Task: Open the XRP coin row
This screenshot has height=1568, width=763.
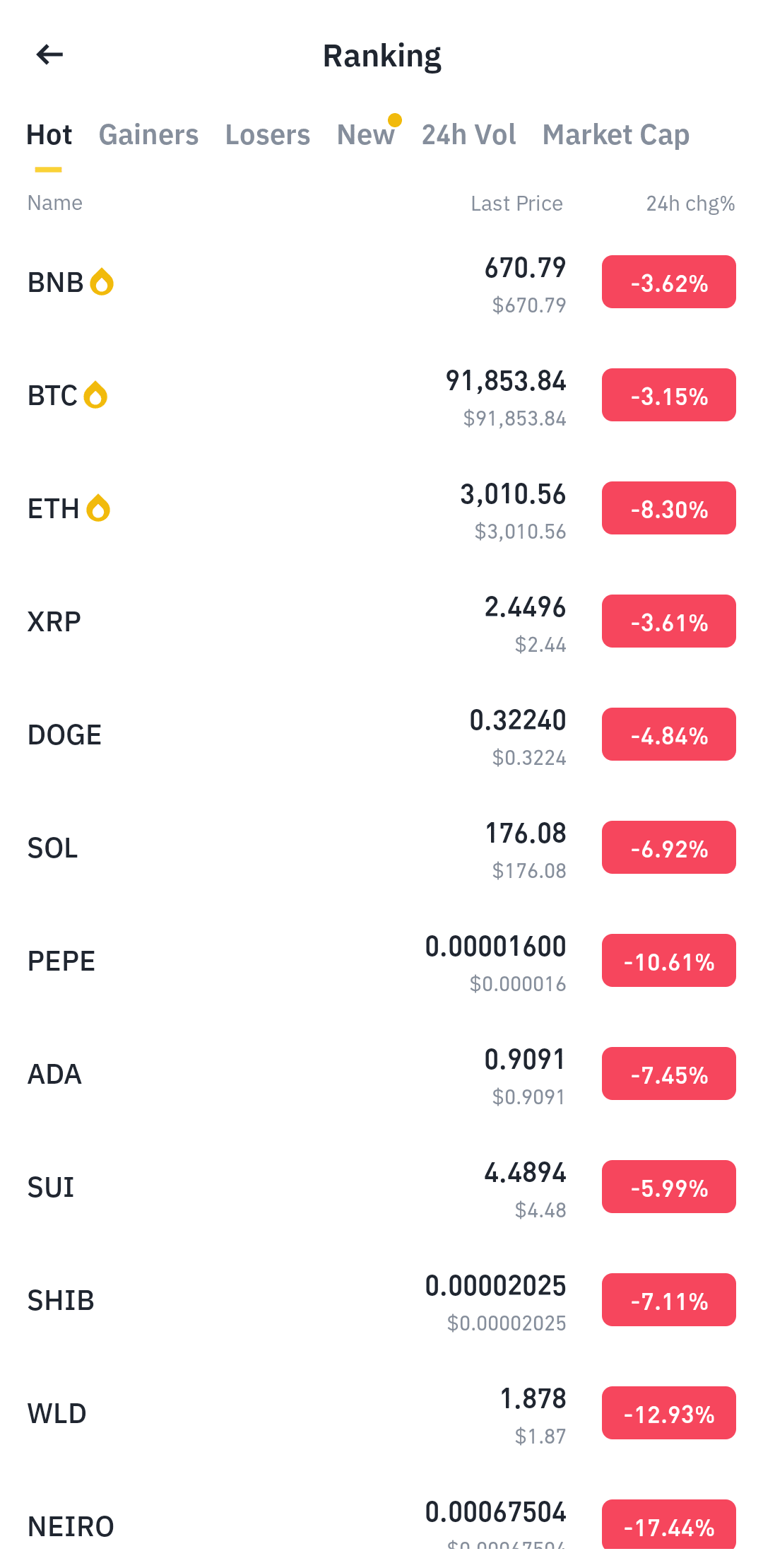Action: point(381,621)
